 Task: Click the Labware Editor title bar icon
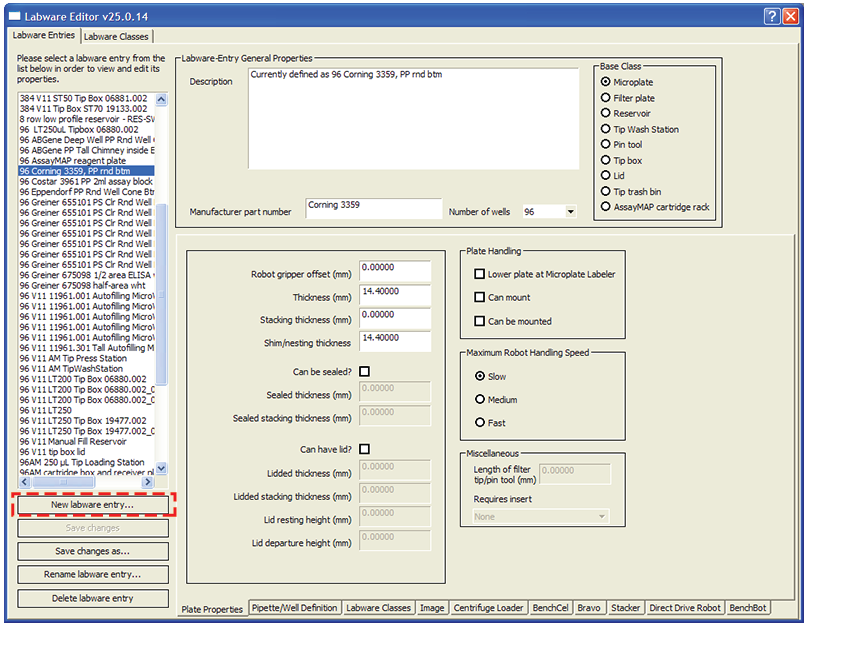pos(16,16)
